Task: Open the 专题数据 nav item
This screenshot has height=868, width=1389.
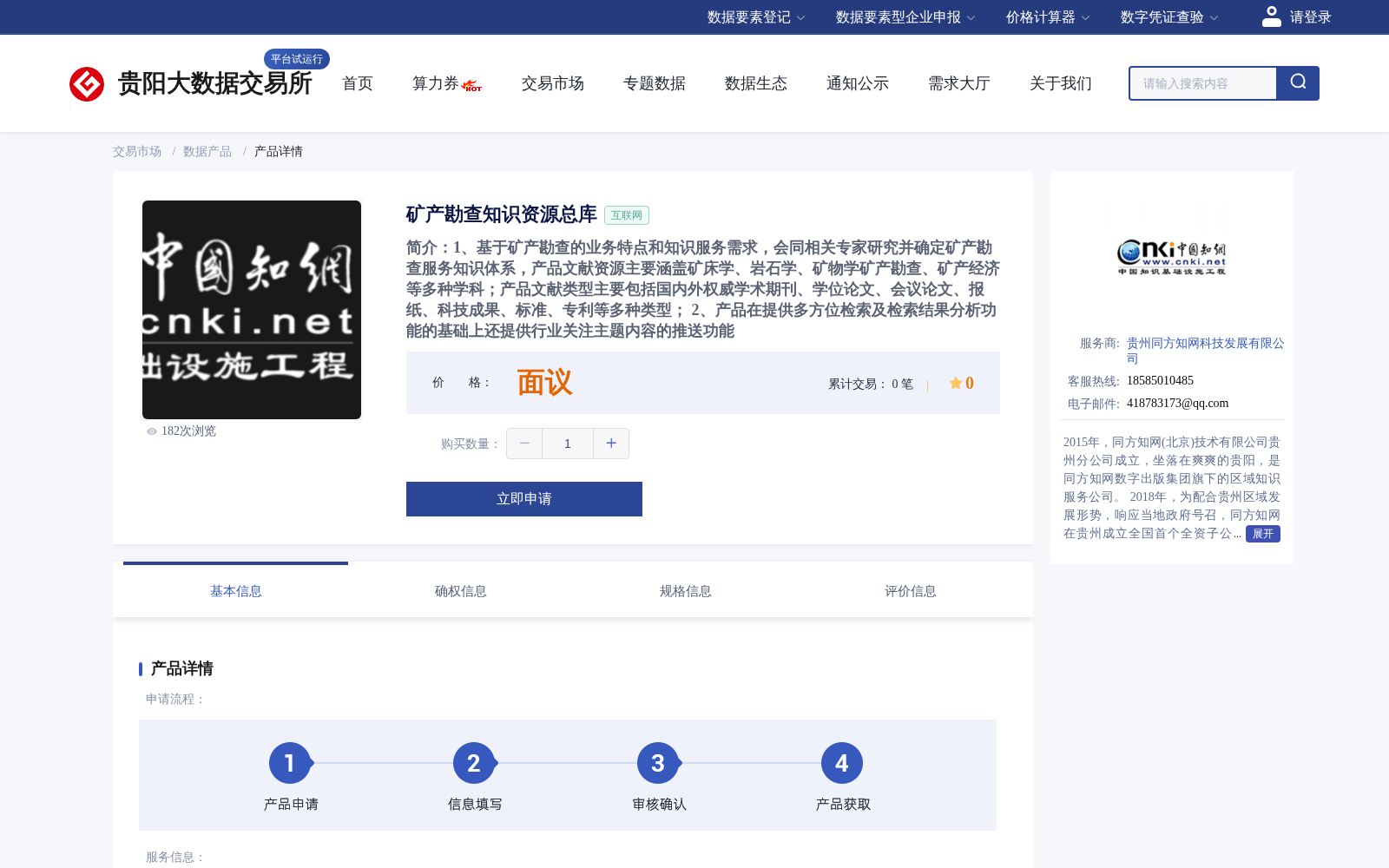Action: 655,83
